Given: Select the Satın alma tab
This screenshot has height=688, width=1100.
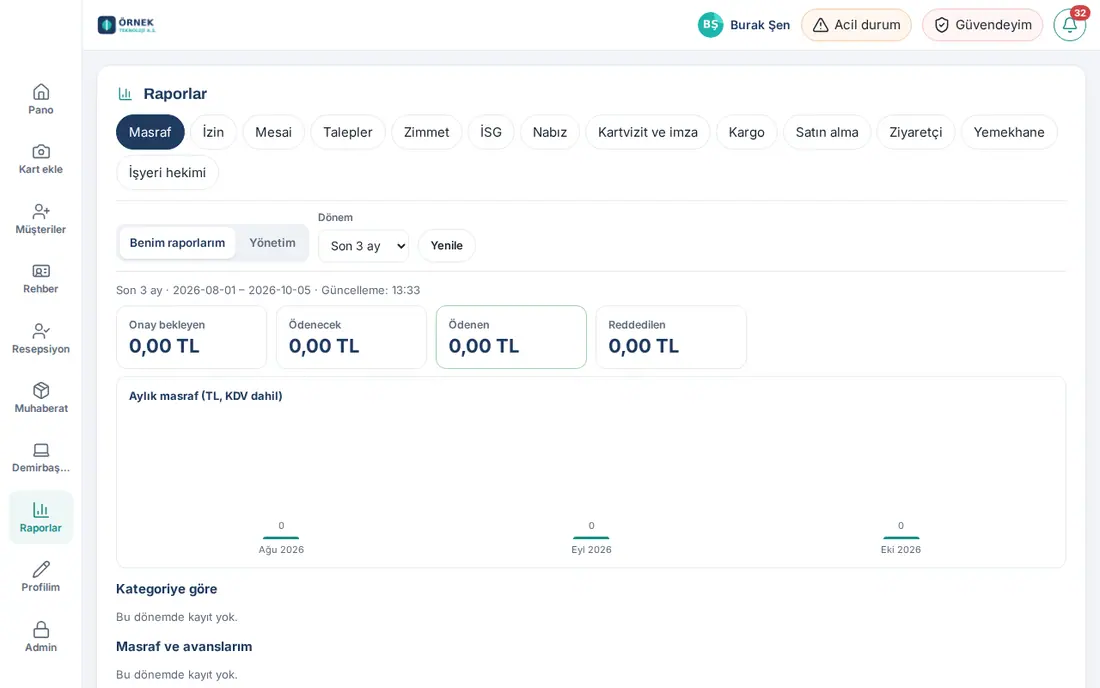Looking at the screenshot, I should 827,133.
